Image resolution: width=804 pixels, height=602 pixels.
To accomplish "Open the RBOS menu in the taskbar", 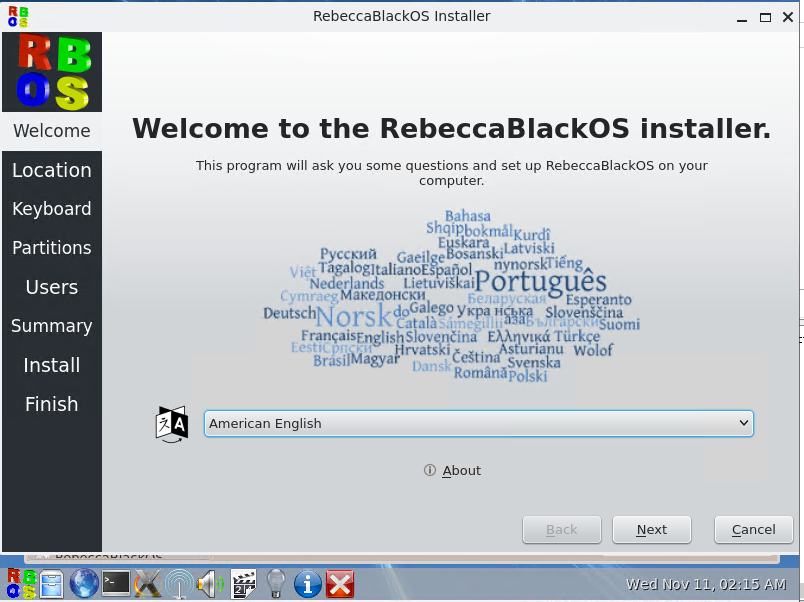I will (x=20, y=582).
